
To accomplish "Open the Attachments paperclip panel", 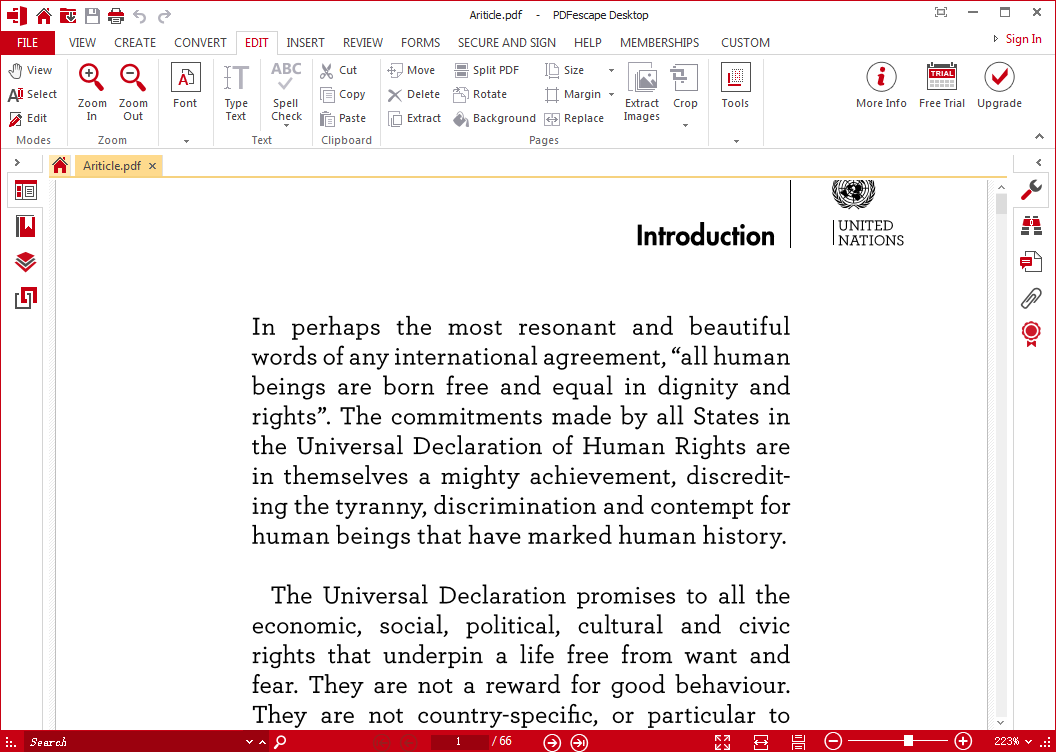I will coord(1030,297).
